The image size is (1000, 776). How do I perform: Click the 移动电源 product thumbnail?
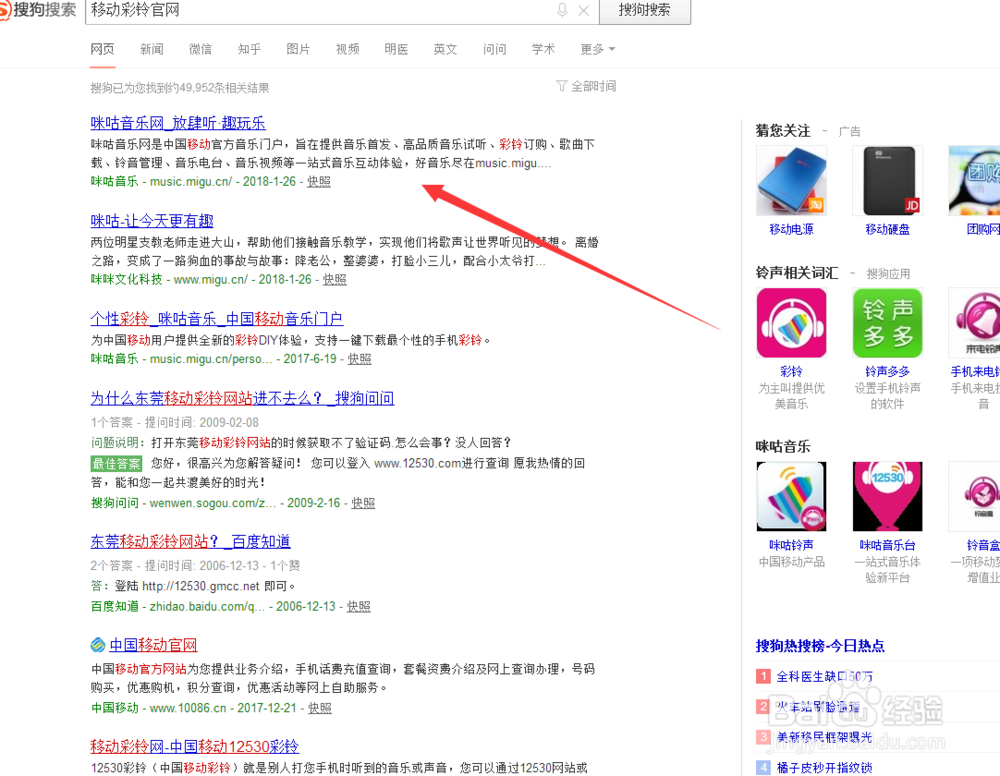[x=791, y=180]
